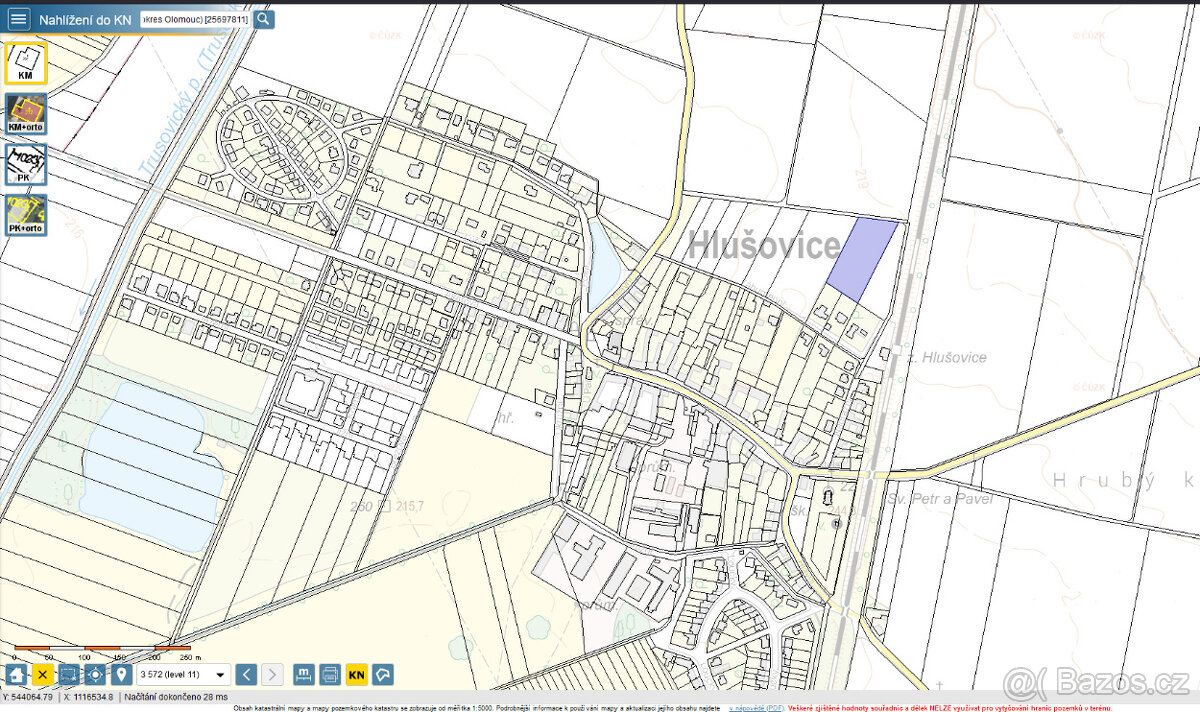Click the Načítání dokončeno 28 ms status

point(176,697)
